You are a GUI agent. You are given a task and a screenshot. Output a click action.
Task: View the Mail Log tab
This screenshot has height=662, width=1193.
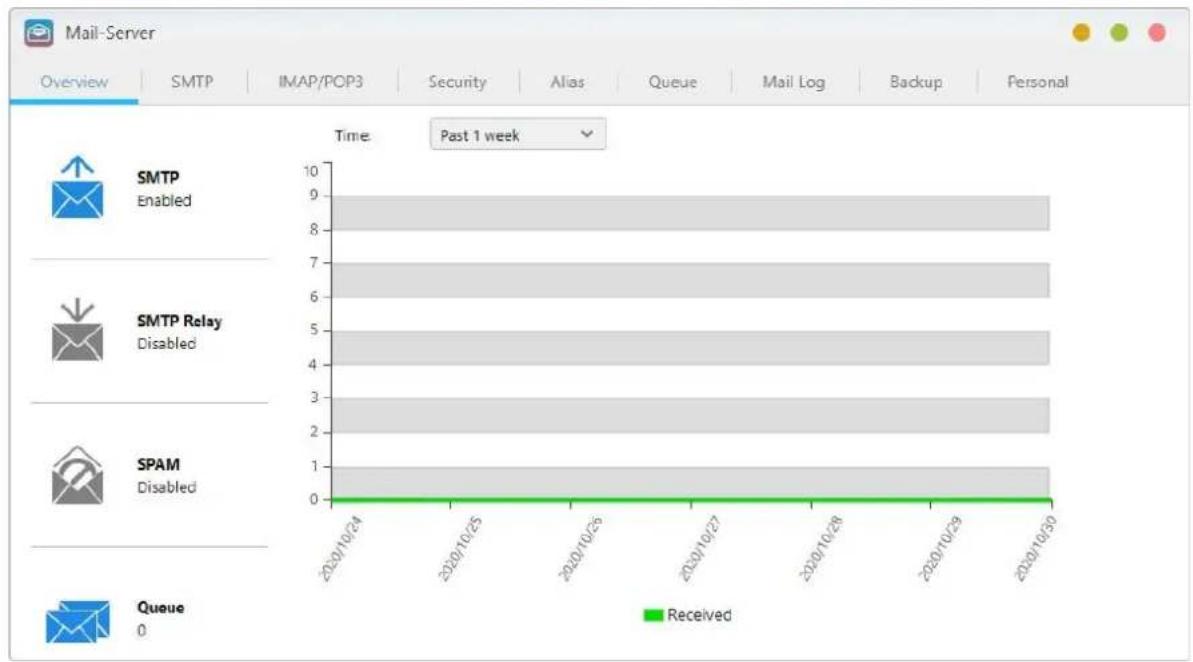tap(793, 83)
